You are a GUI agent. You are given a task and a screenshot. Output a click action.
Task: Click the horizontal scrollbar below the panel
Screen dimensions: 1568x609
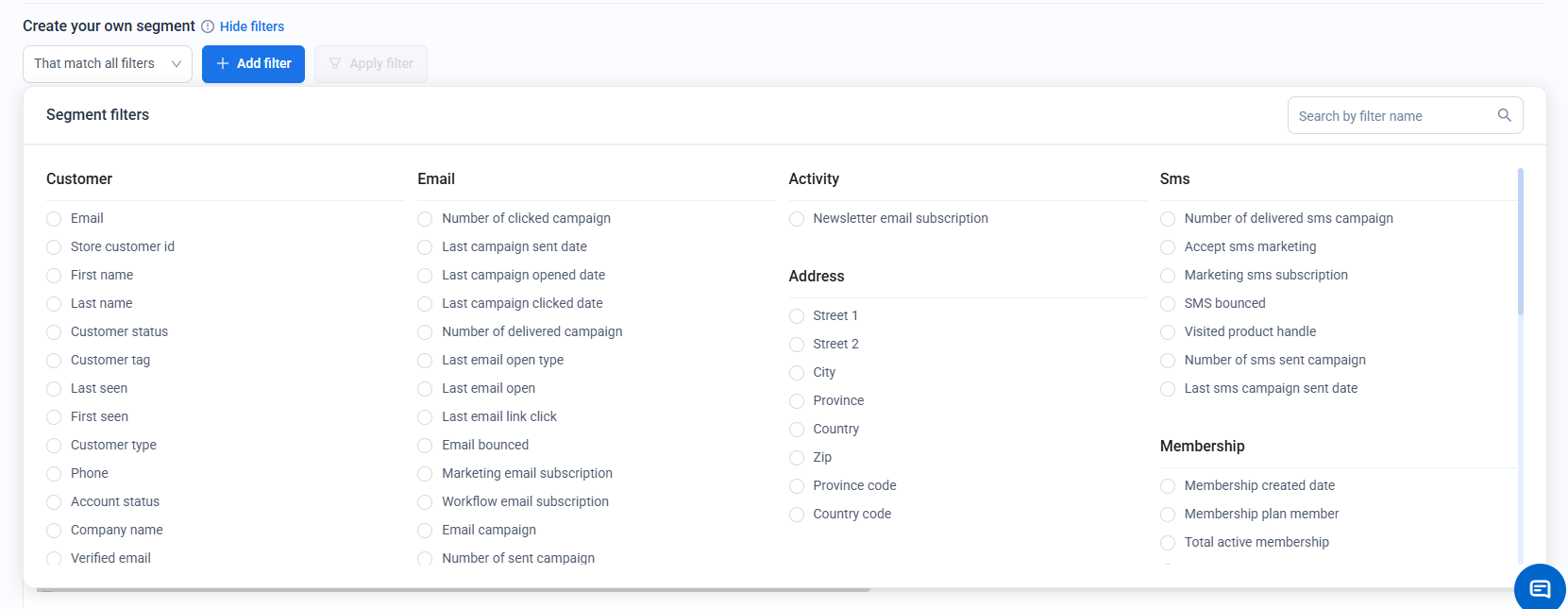click(453, 590)
